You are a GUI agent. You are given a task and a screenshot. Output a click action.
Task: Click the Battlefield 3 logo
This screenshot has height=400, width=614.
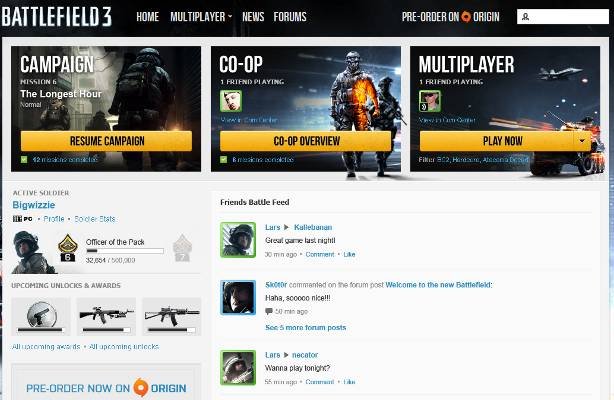[x=57, y=17]
